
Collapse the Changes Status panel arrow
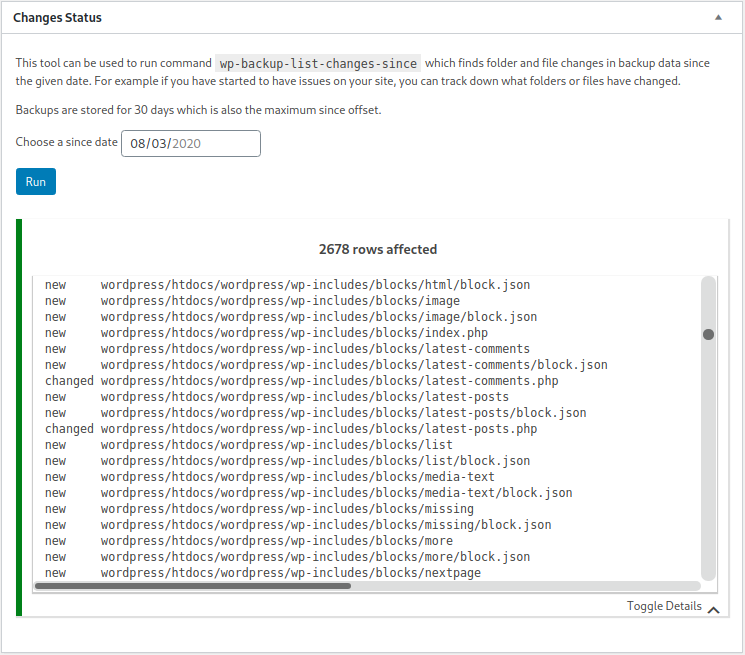click(718, 18)
